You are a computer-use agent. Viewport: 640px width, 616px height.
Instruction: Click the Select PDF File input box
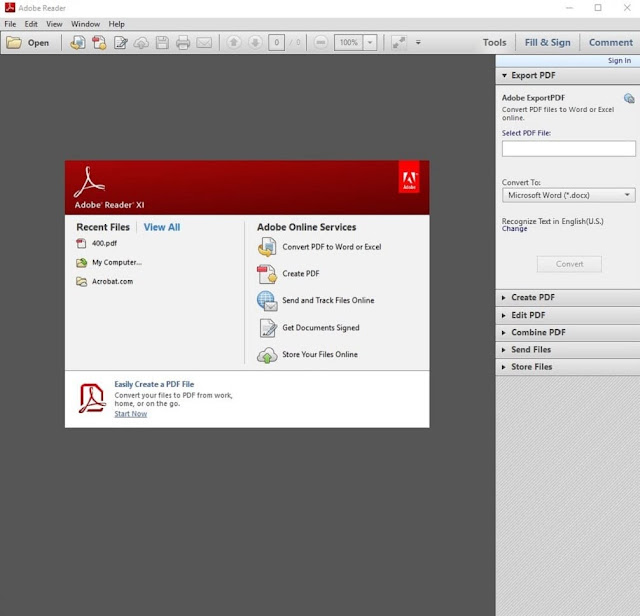[568, 149]
